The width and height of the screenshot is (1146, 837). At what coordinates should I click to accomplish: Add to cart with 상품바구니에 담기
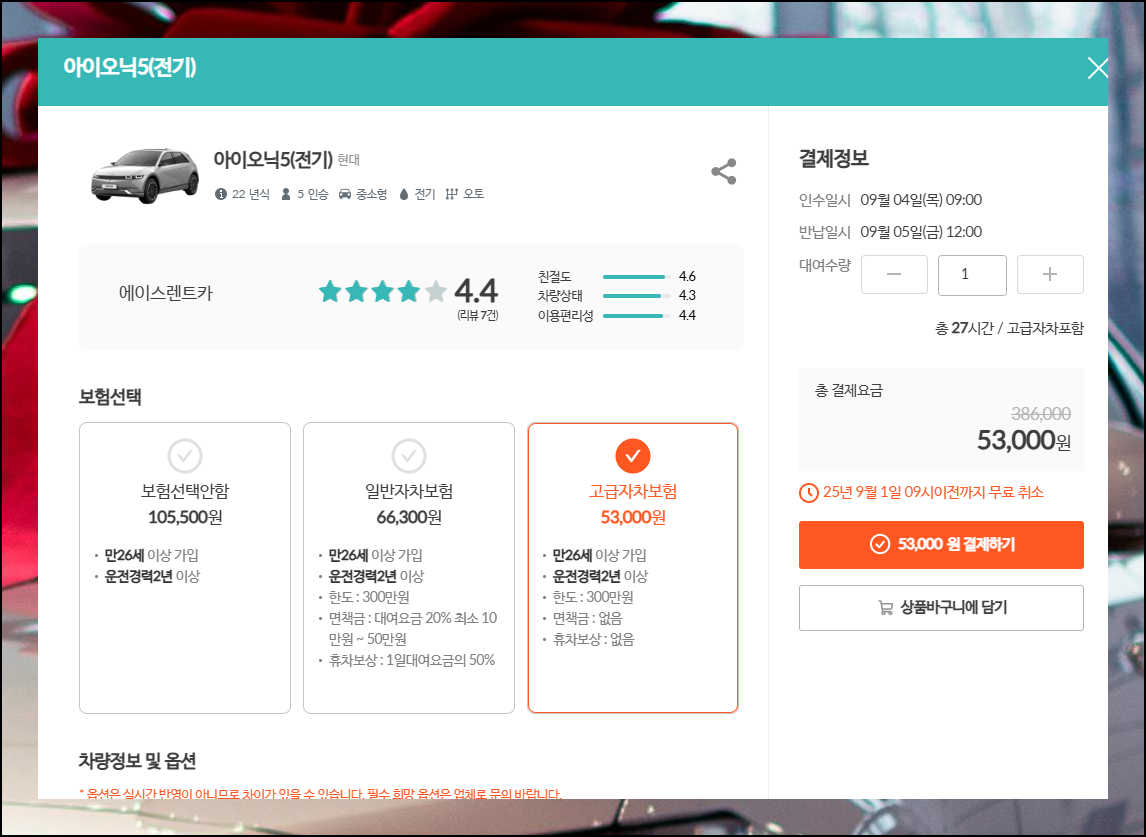(x=941, y=607)
